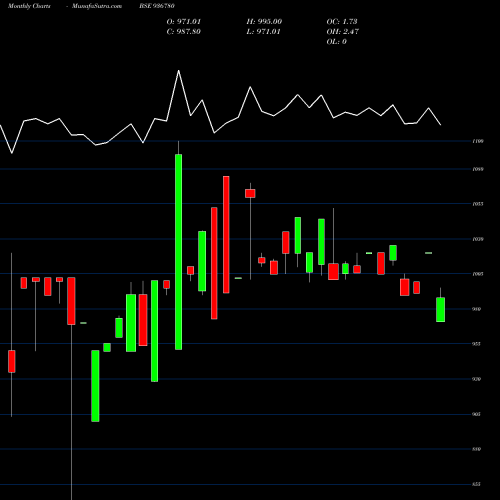Click the 1005 price axis label
This screenshot has width=500, height=500.
pyautogui.click(x=478, y=274)
